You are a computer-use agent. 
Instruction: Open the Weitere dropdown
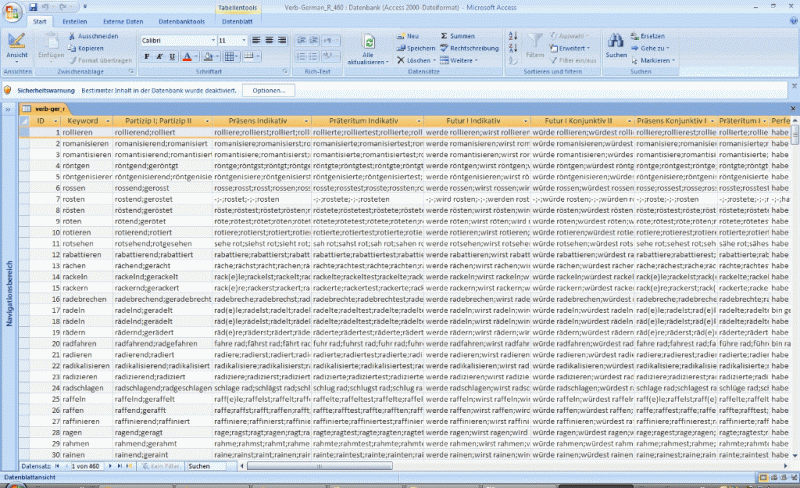(x=459, y=60)
